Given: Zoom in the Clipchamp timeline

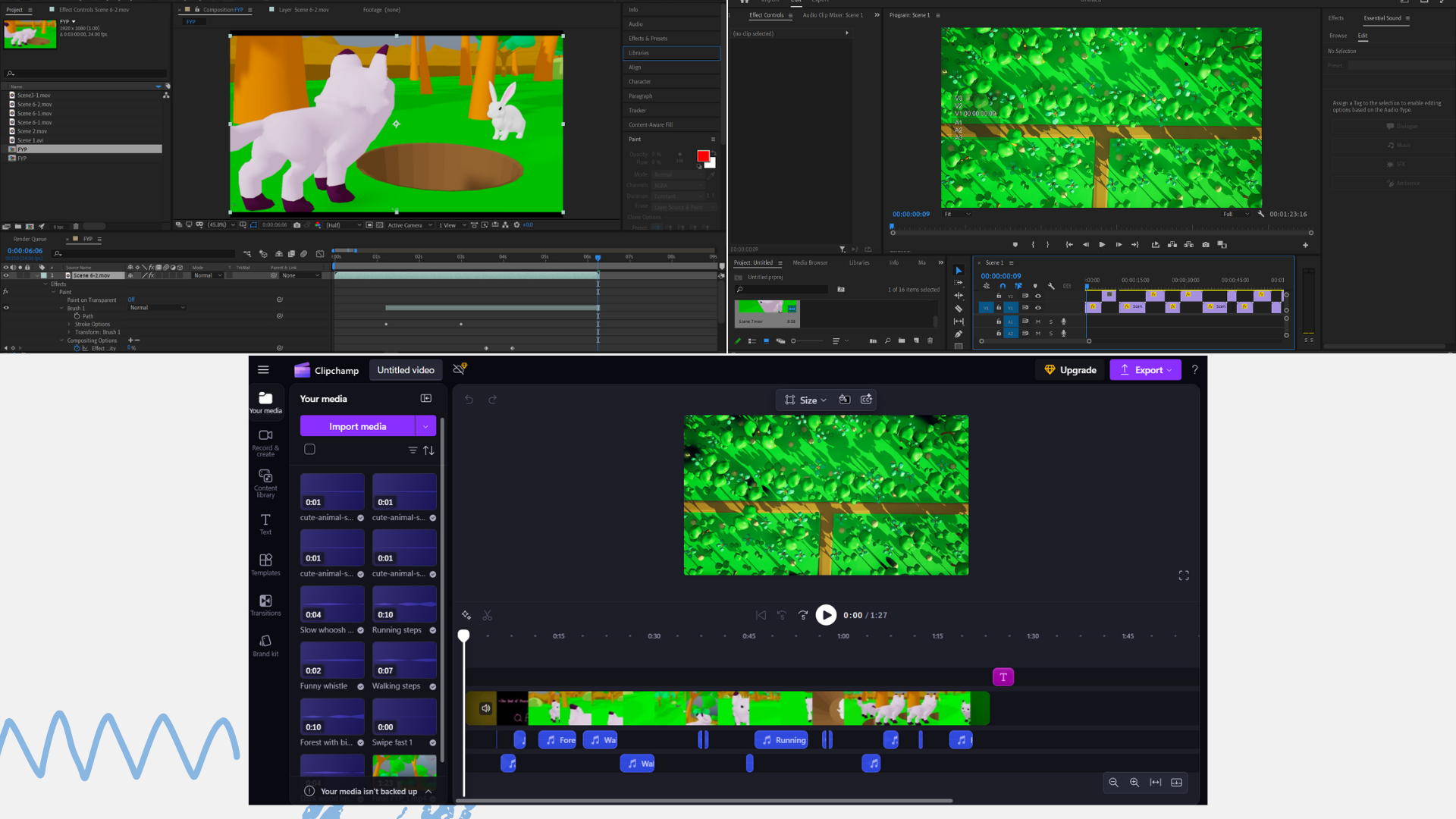Looking at the screenshot, I should pyautogui.click(x=1134, y=783).
